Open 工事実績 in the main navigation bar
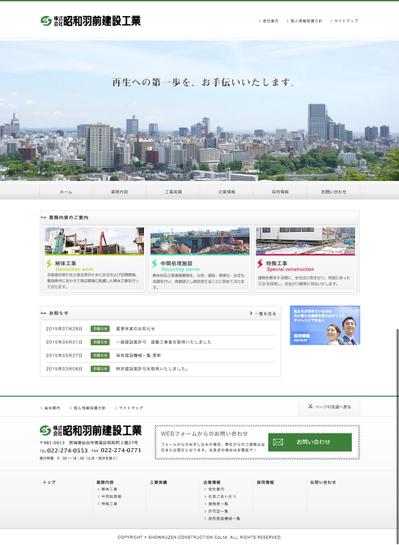399x545 pixels. pyautogui.click(x=173, y=192)
